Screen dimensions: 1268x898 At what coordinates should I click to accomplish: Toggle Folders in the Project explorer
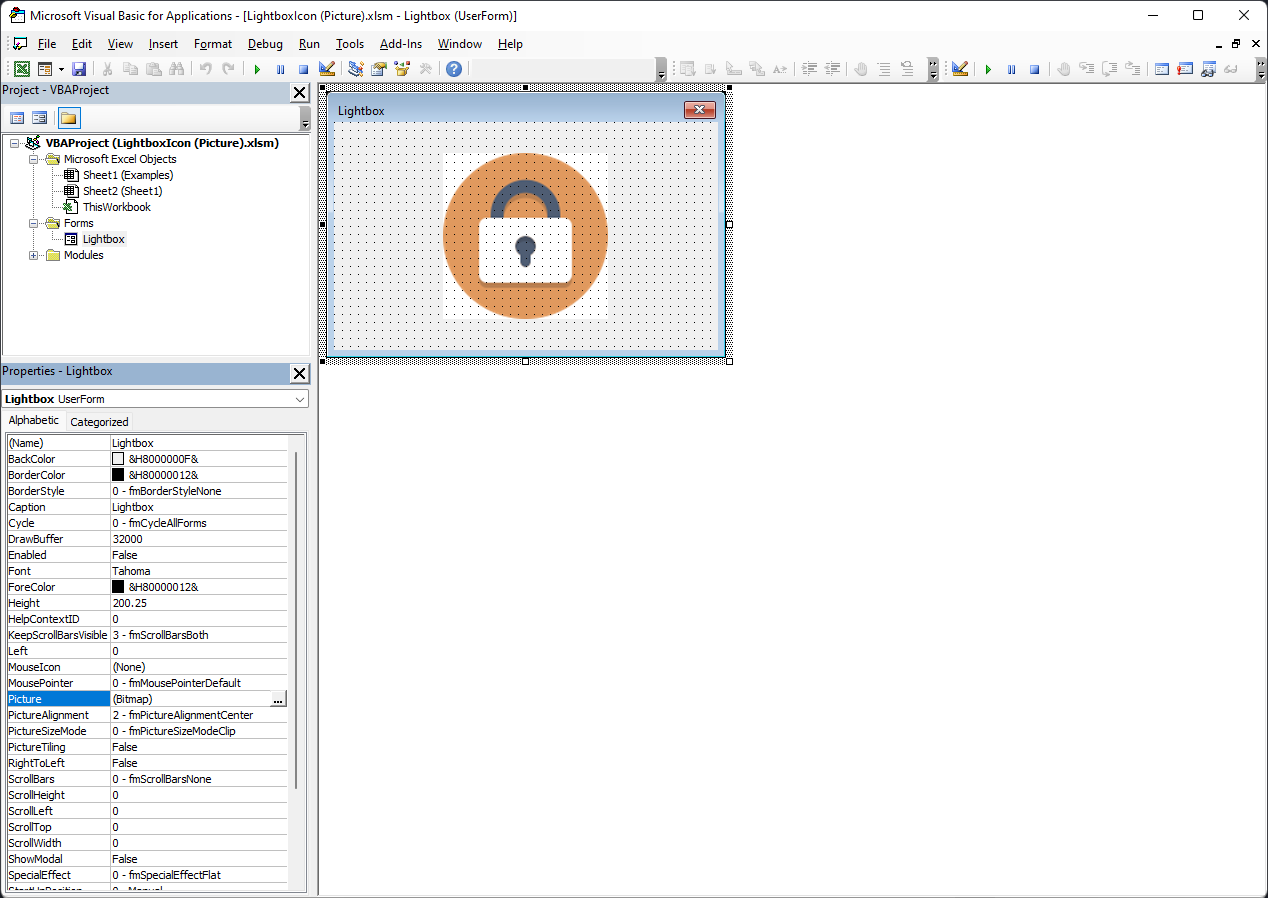68,118
